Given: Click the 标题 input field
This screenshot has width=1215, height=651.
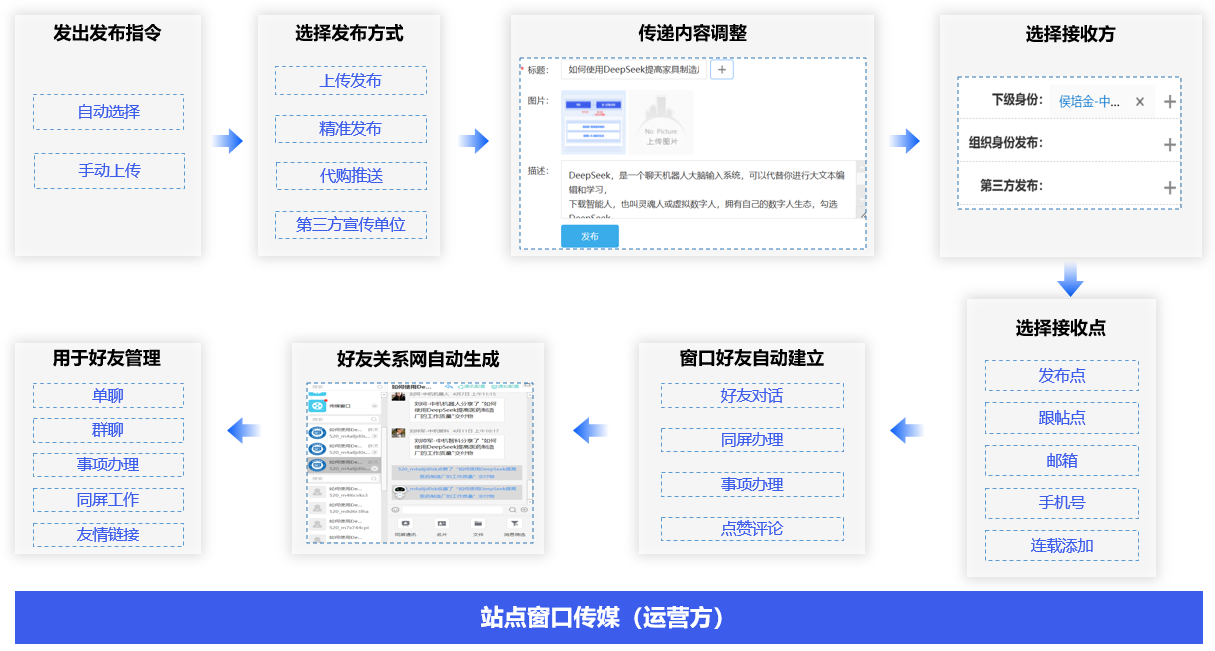Looking at the screenshot, I should (x=632, y=69).
